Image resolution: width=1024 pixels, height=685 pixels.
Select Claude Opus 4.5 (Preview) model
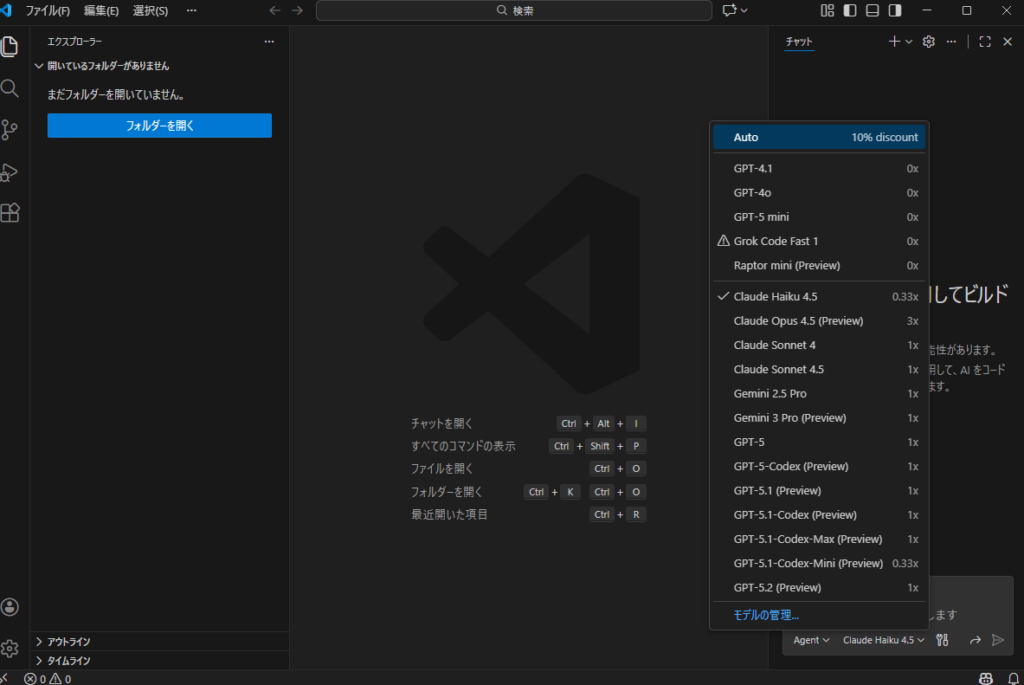tap(798, 321)
